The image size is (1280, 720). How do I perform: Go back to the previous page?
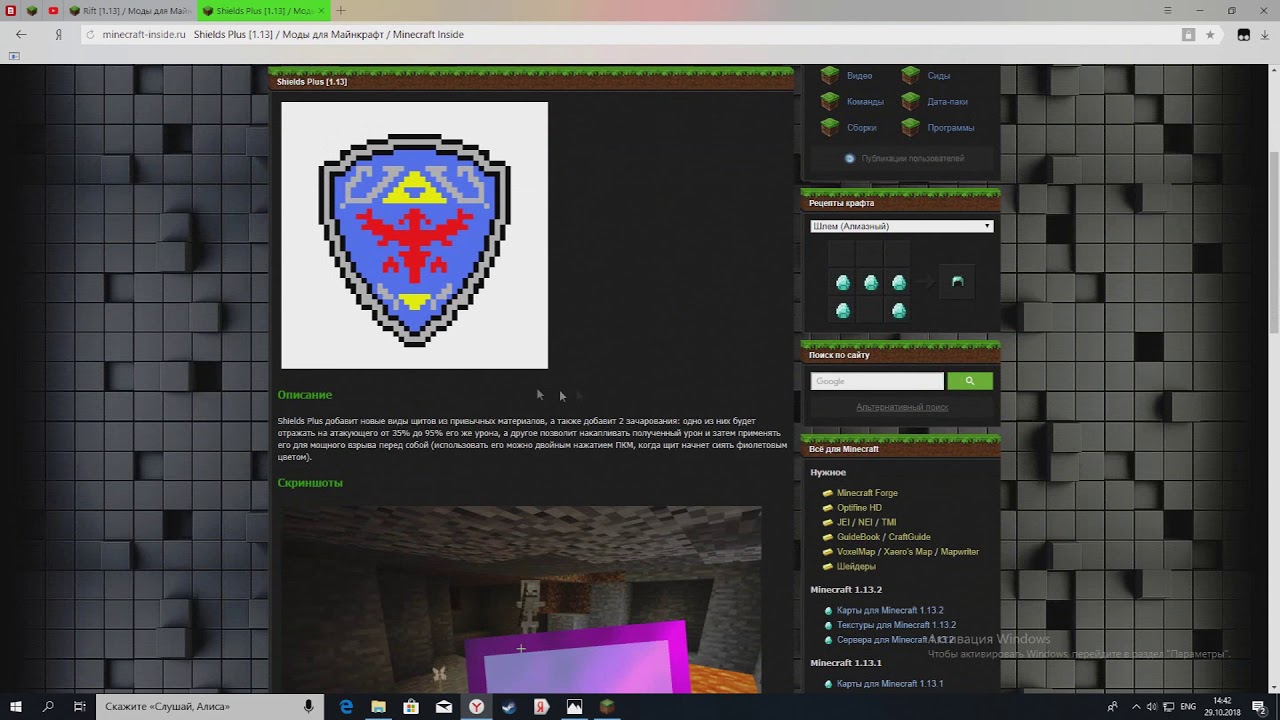pos(21,34)
